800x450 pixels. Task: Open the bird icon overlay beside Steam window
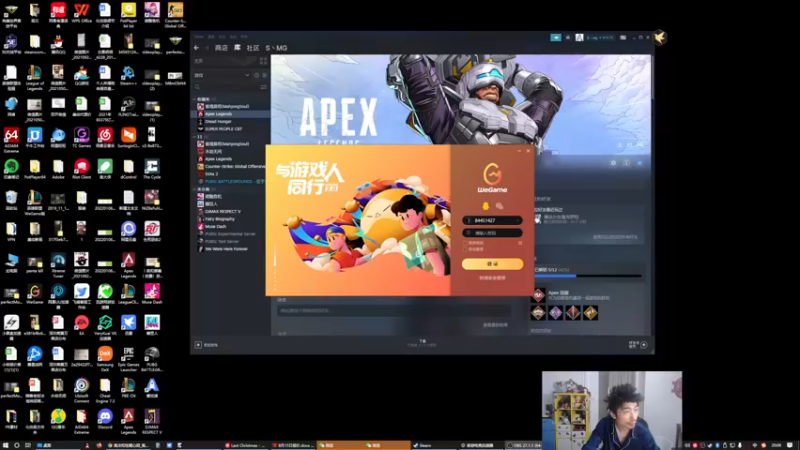click(x=660, y=37)
